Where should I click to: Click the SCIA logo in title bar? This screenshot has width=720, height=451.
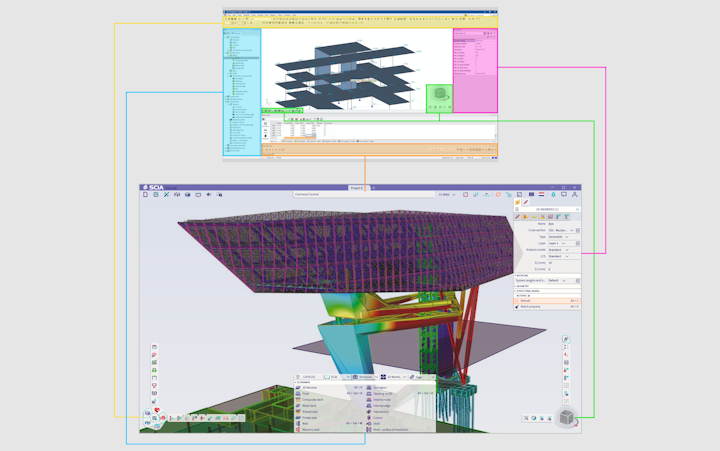click(x=155, y=187)
